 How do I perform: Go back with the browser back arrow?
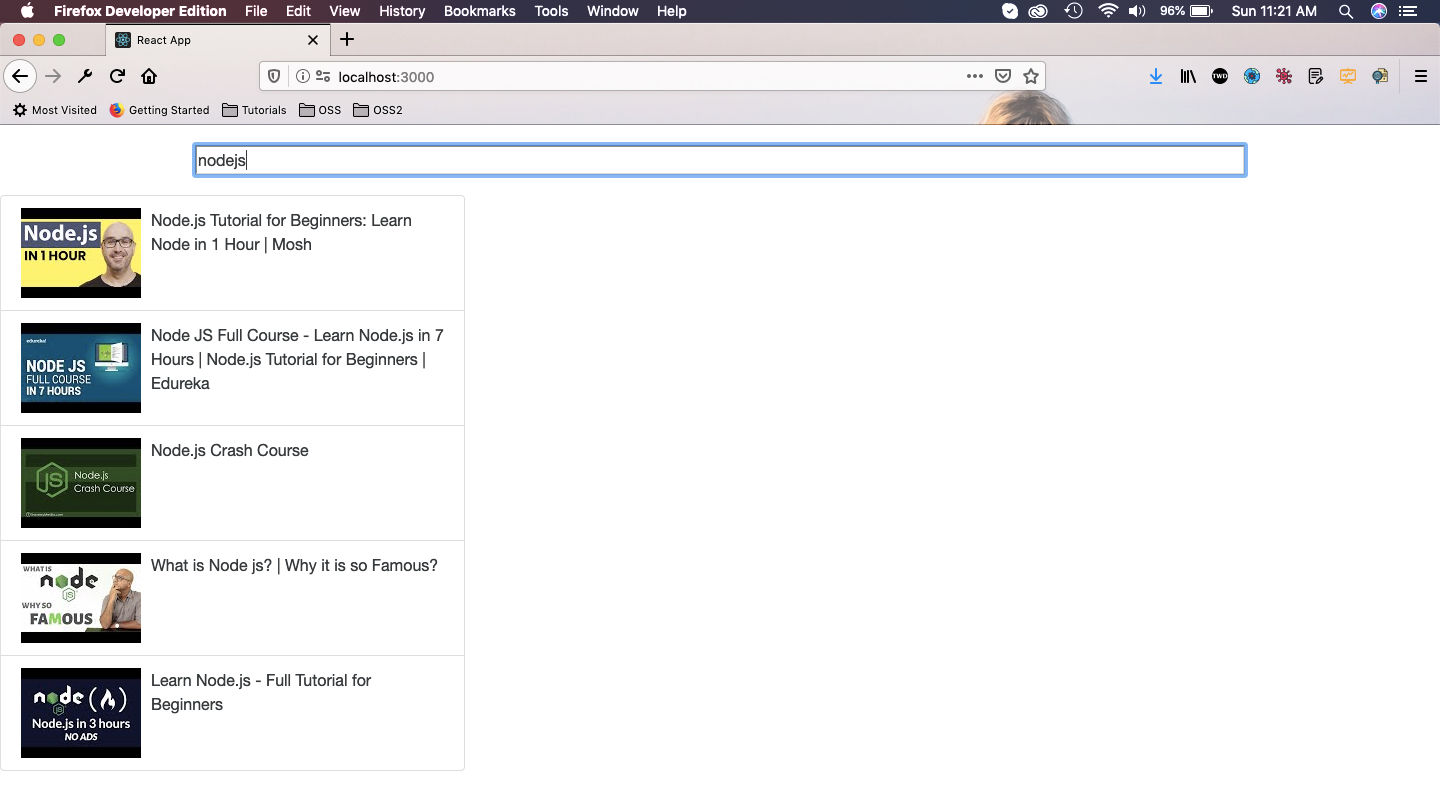point(20,76)
